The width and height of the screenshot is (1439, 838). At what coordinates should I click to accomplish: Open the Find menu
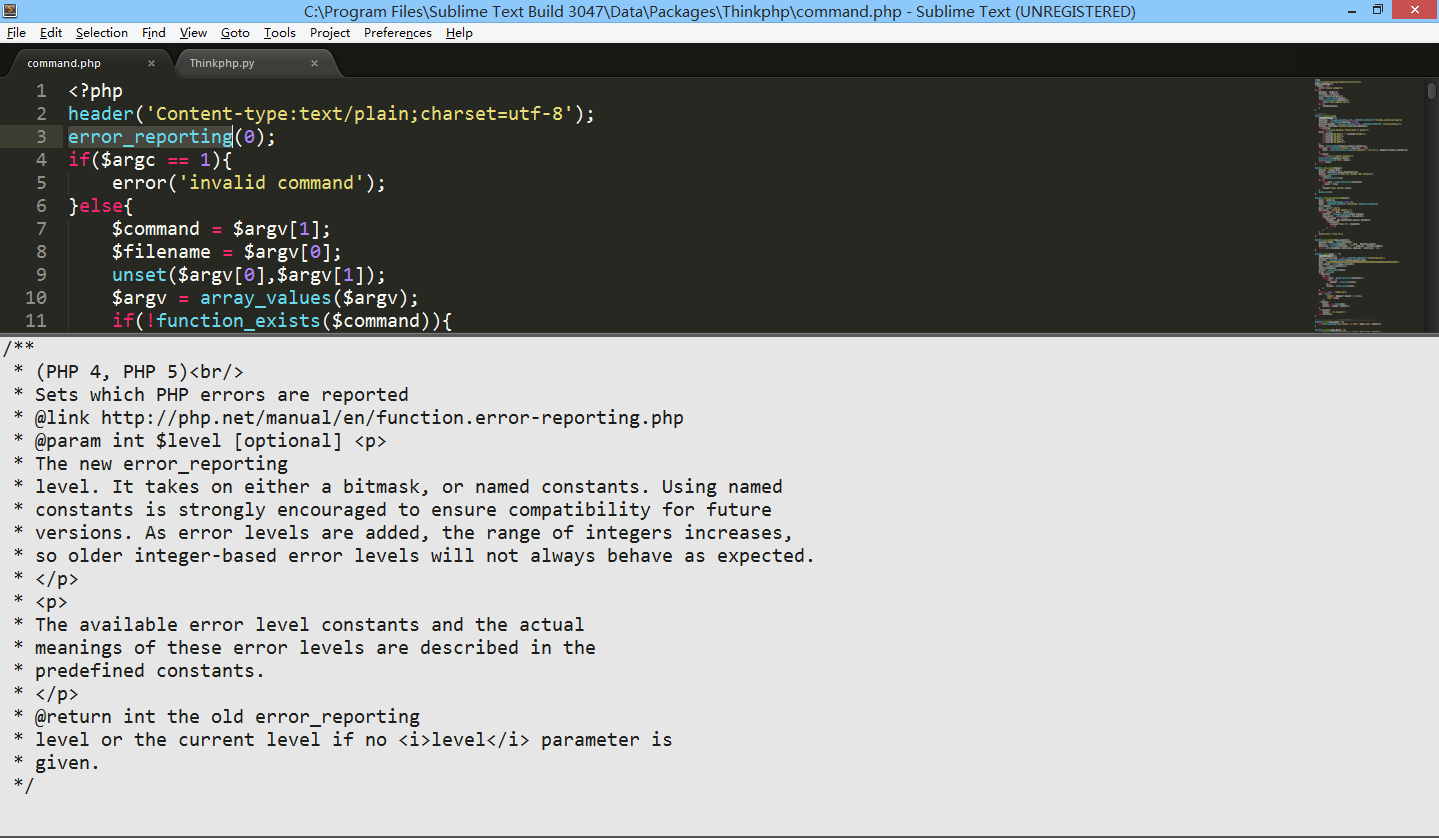154,33
